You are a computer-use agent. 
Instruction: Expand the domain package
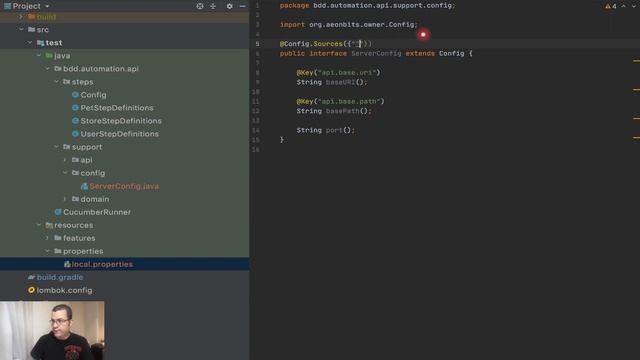(x=65, y=199)
